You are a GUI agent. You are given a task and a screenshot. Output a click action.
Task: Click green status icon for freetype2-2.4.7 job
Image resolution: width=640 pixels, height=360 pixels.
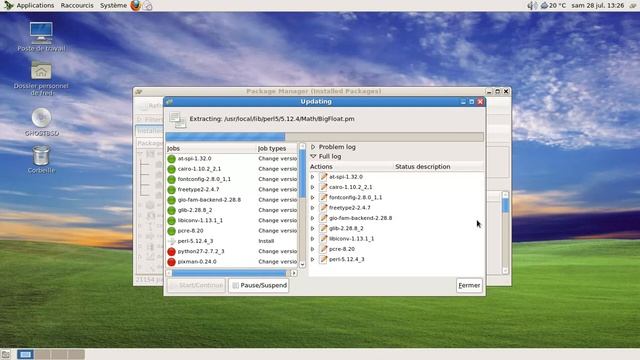point(171,190)
